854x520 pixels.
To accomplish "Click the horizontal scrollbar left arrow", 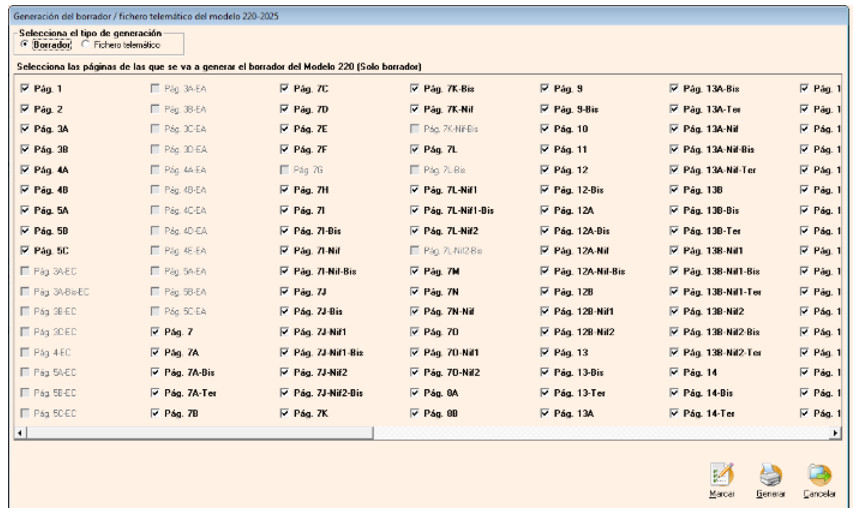I will (x=20, y=433).
